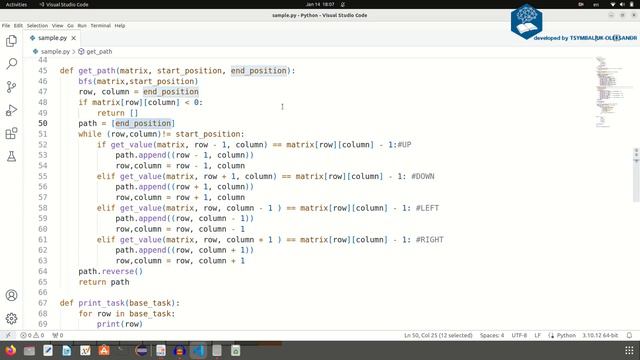Screen dimensions: 640x360
Task: Click line number 45 in gutter
Action: click(43, 71)
